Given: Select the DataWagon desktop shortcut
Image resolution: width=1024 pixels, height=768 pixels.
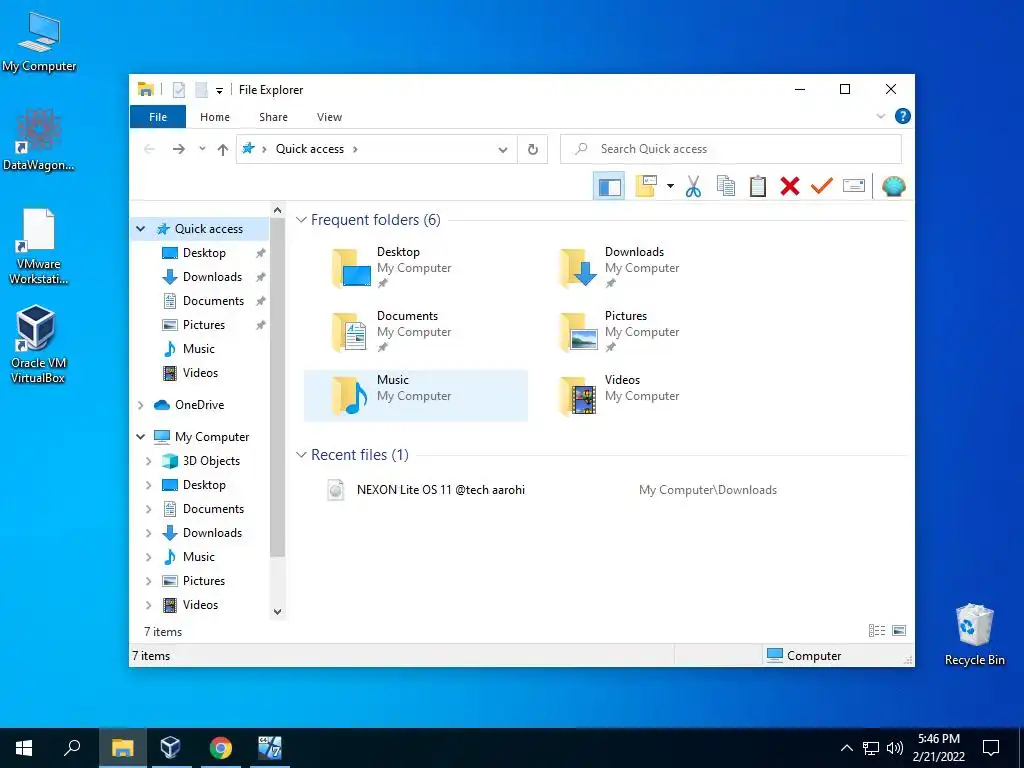Looking at the screenshot, I should click(38, 140).
